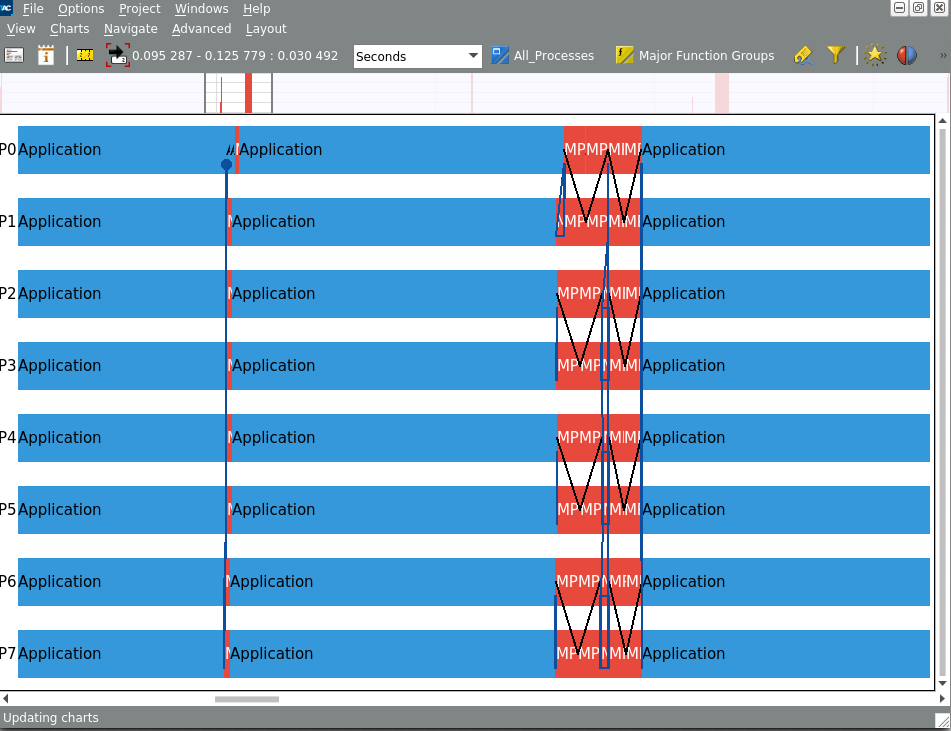Click the time interval selection arrow icon
This screenshot has width=951, height=731.
click(x=118, y=55)
